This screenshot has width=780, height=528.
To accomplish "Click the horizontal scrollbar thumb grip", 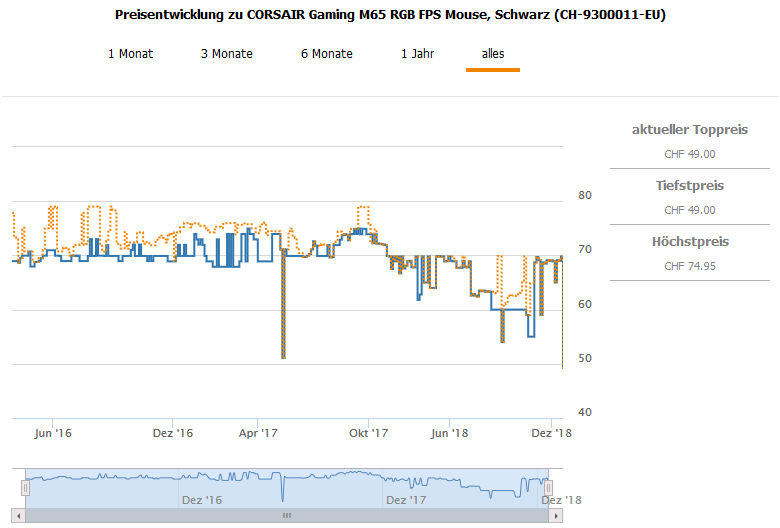I will point(287,516).
